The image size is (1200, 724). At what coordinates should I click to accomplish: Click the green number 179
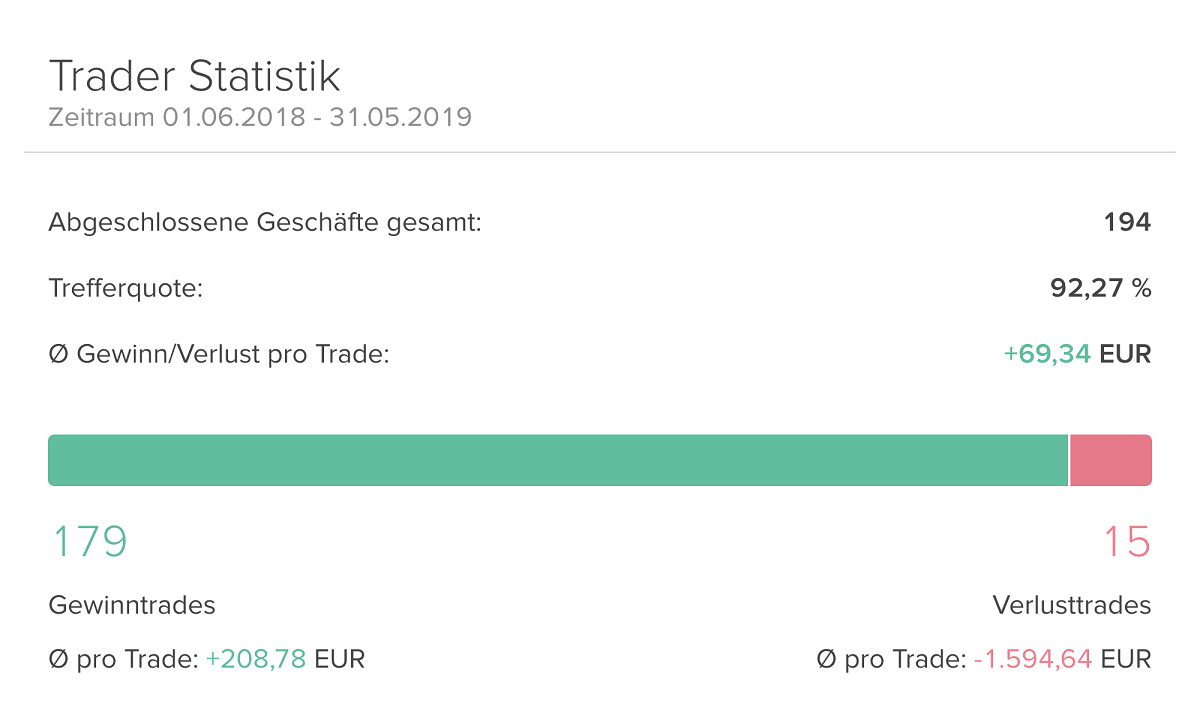click(90, 541)
